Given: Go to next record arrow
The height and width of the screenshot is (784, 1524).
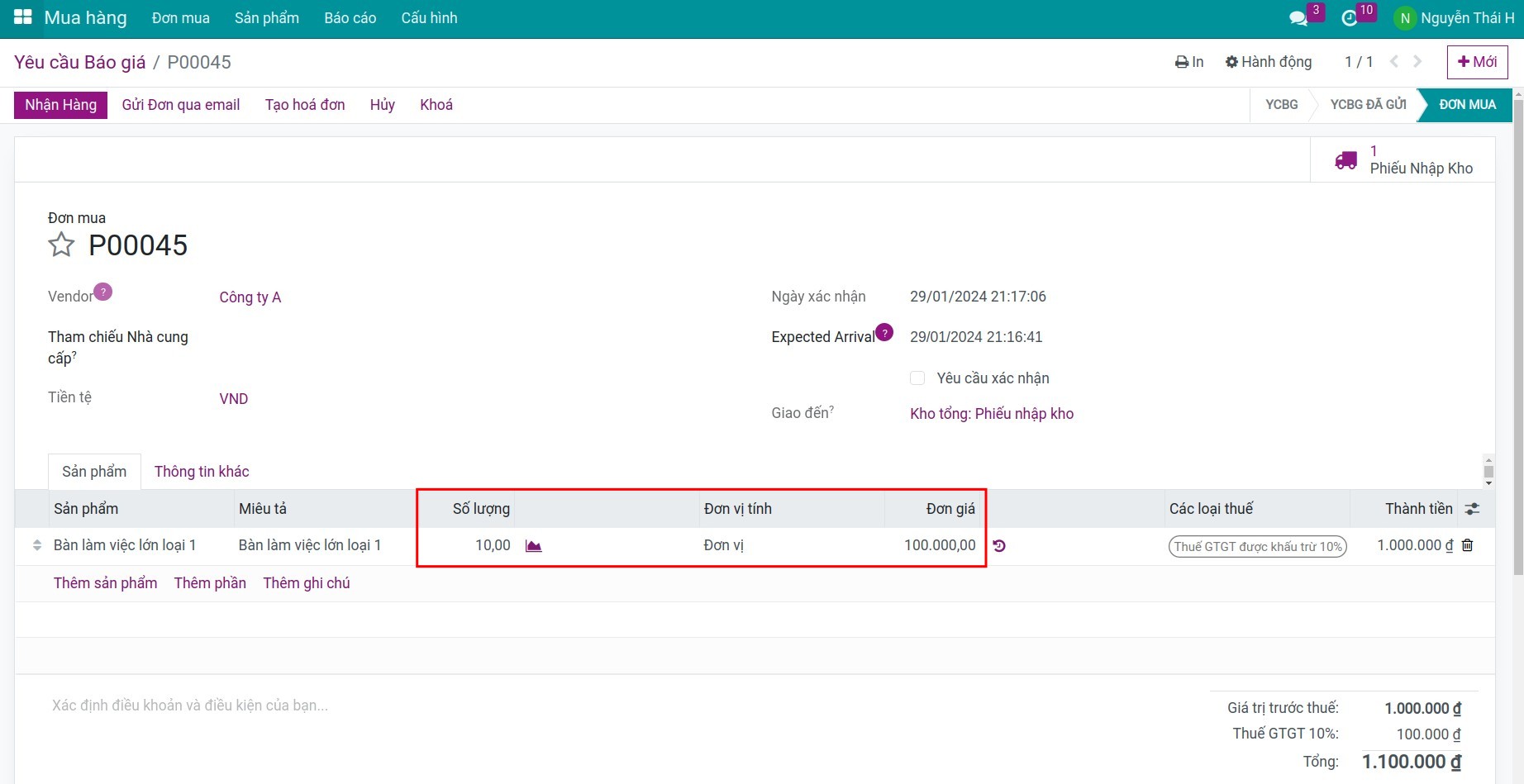Looking at the screenshot, I should [x=1417, y=62].
